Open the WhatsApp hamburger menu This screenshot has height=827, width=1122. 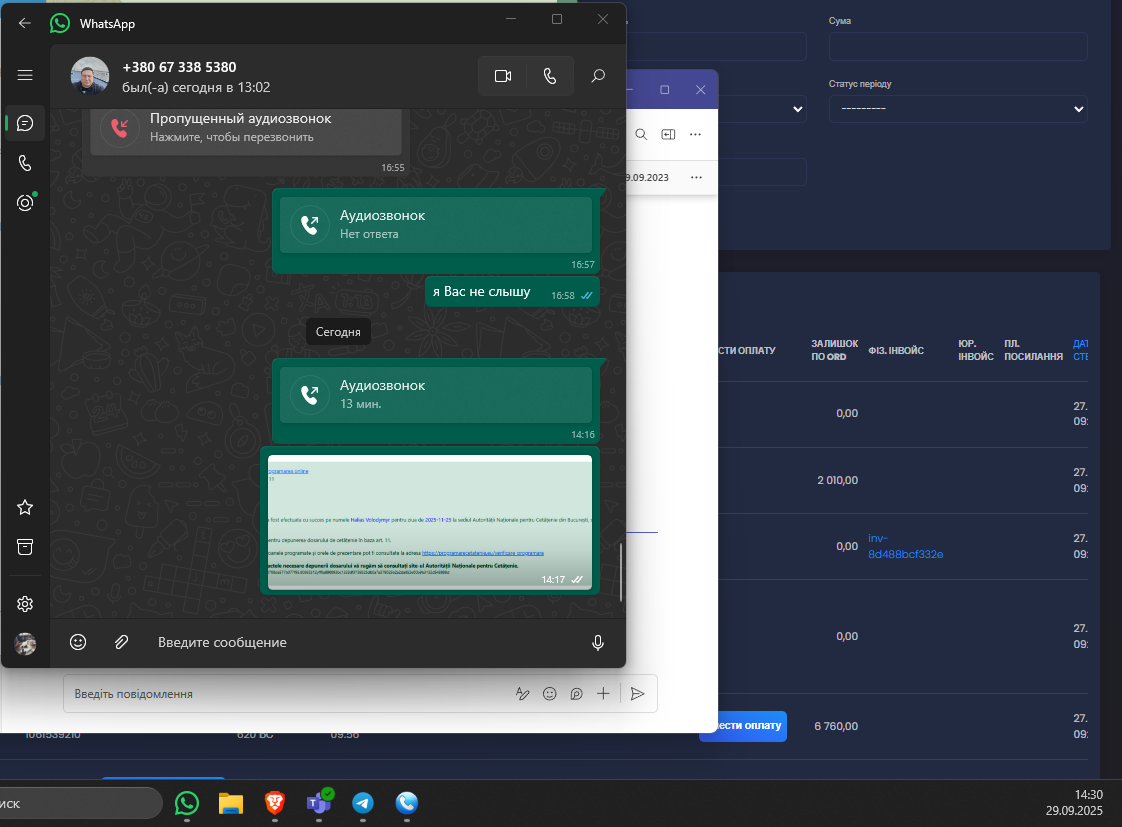point(25,75)
